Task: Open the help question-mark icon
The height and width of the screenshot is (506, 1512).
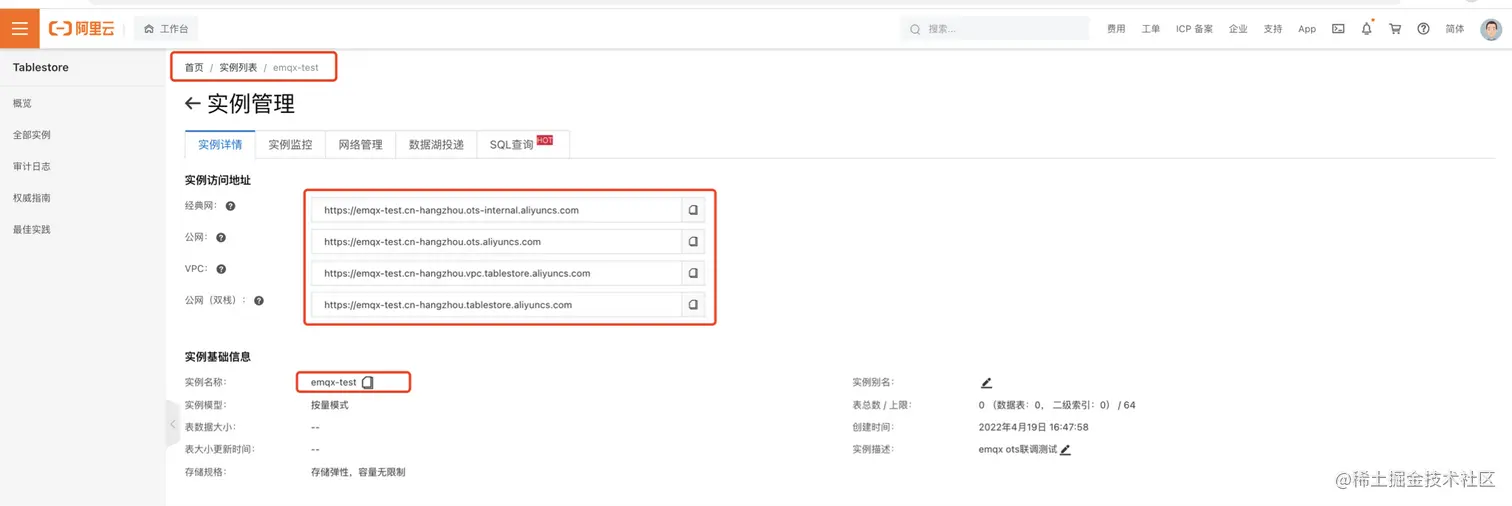Action: click(1423, 29)
